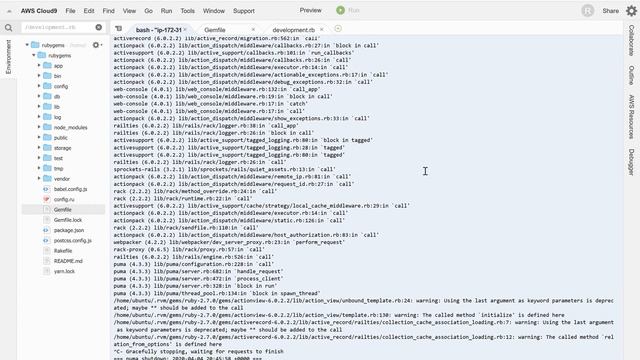Click the app folder icon
Screen dimensions: 640x360
click(x=47, y=65)
